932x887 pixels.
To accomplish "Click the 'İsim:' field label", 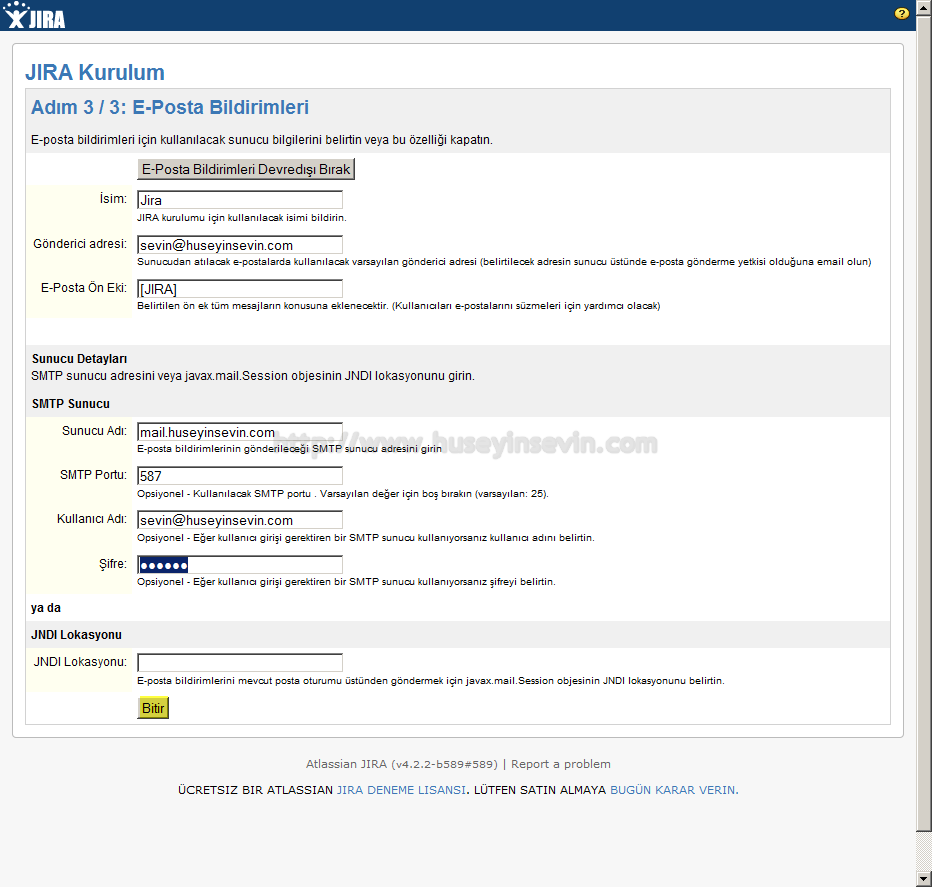I will (x=113, y=199).
